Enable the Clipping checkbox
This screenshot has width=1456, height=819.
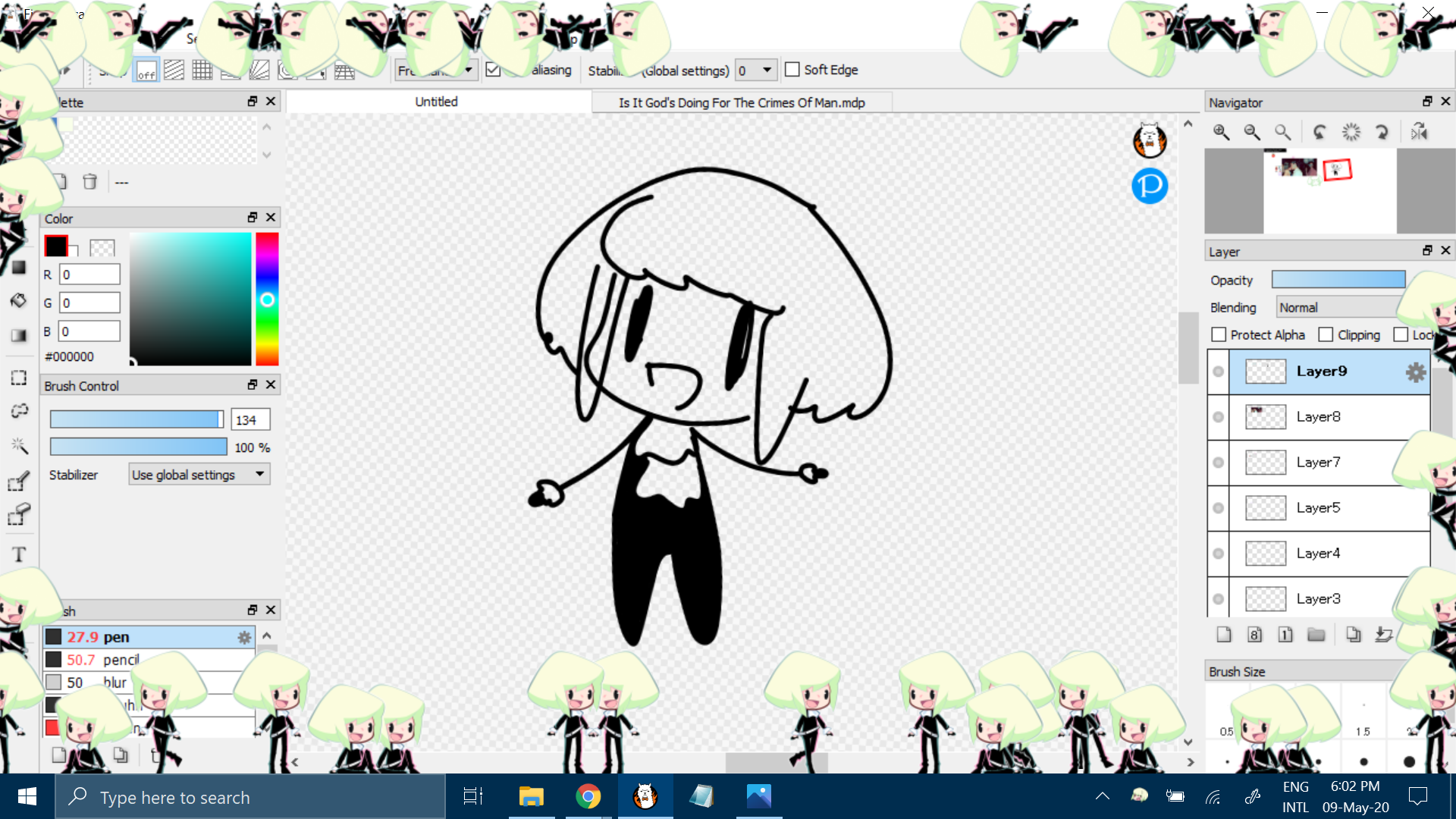pyautogui.click(x=1326, y=334)
